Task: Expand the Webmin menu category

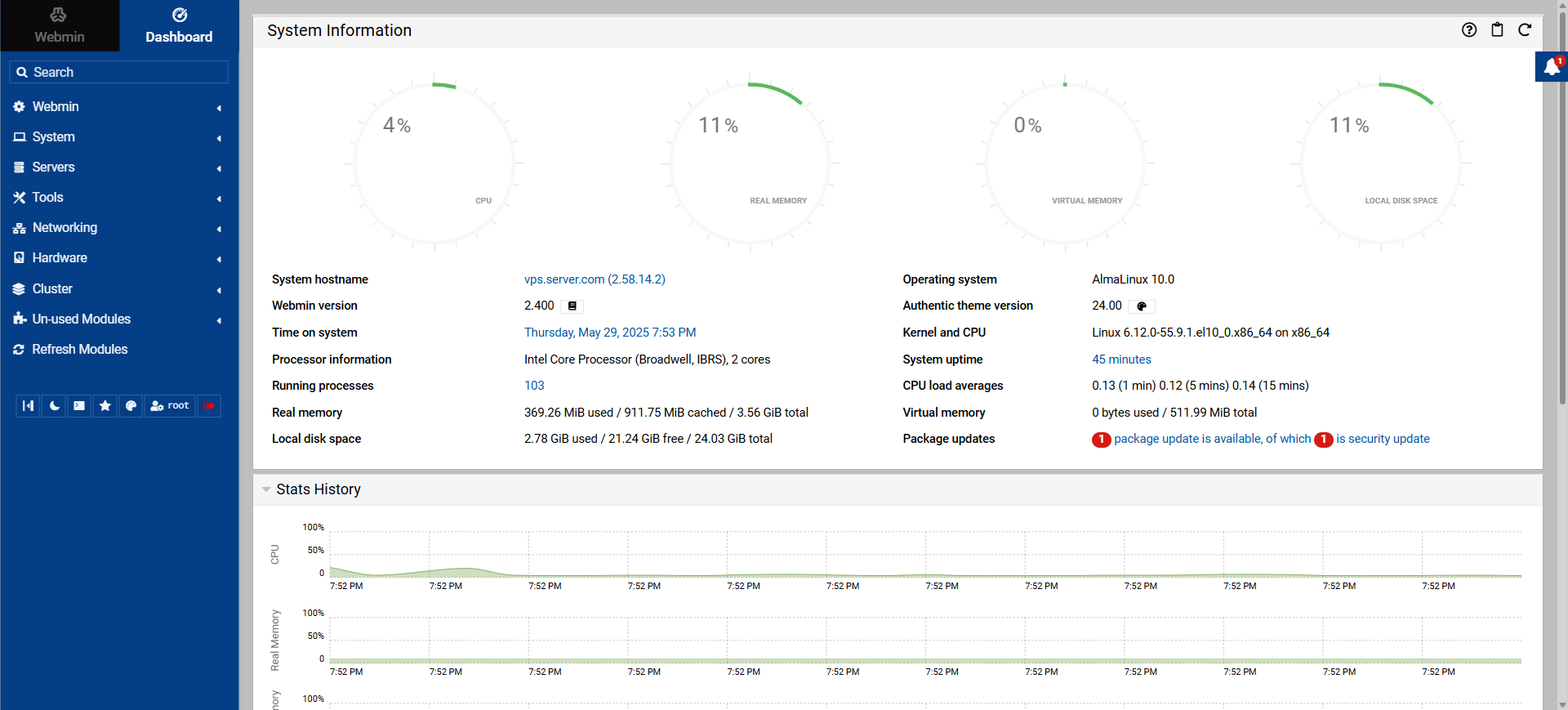Action: pyautogui.click(x=118, y=107)
